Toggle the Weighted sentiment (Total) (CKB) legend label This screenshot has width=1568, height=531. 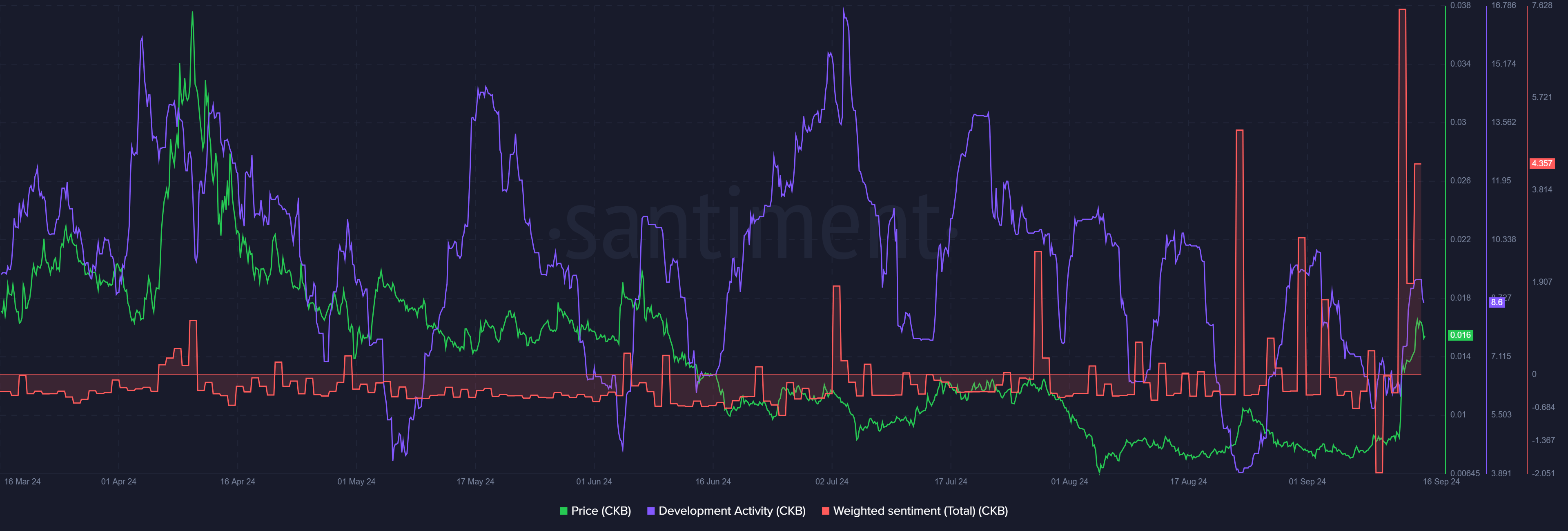click(920, 511)
